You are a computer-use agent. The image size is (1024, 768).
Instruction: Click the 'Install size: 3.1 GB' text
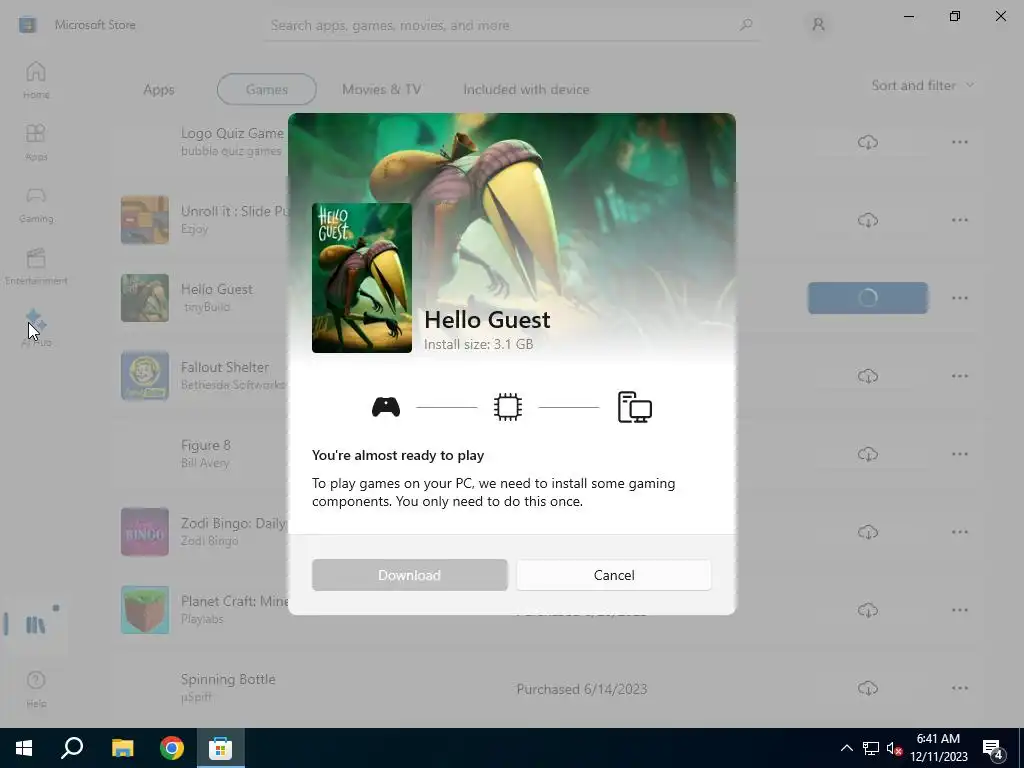(479, 344)
